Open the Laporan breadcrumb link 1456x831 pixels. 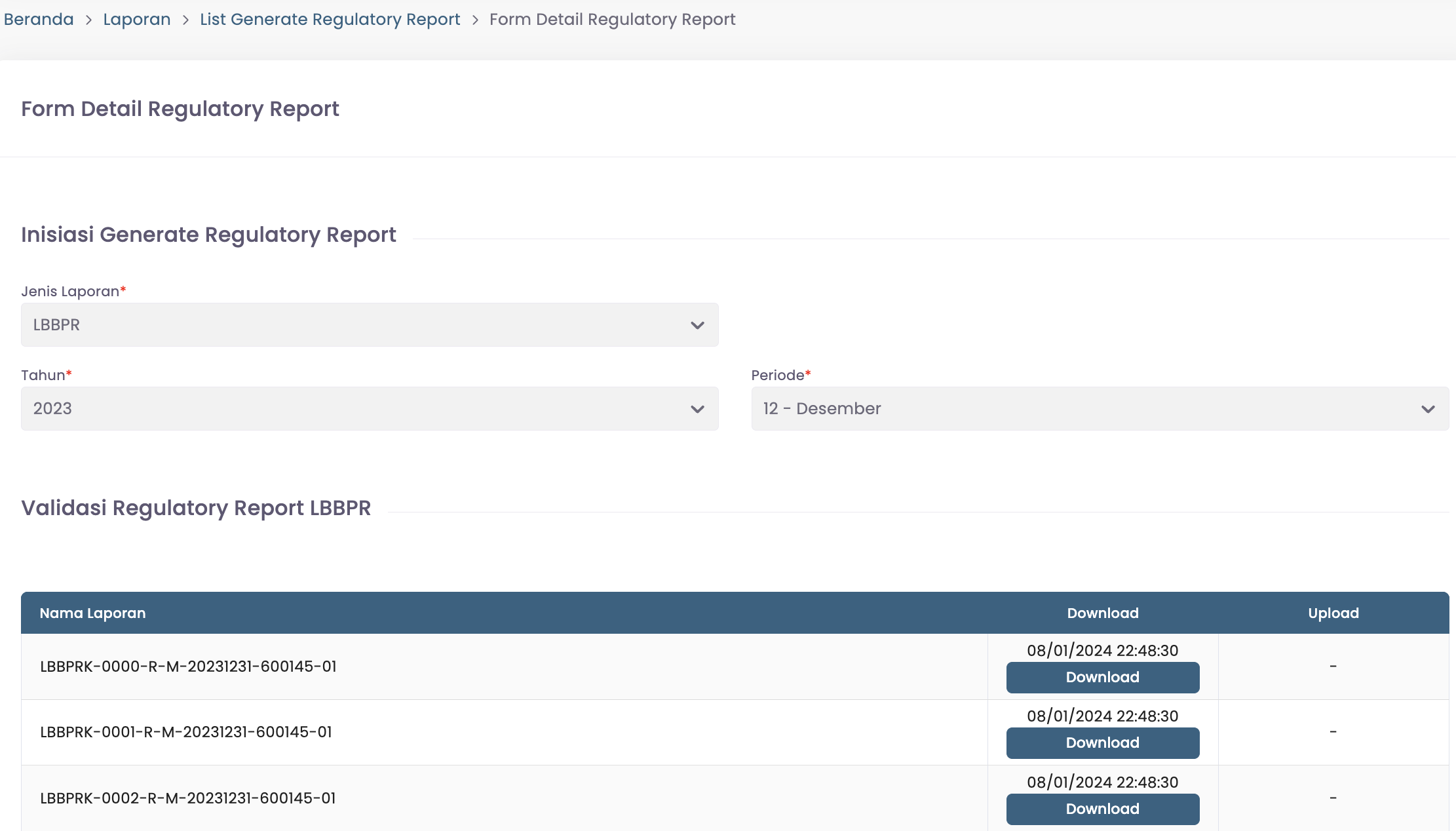(137, 20)
